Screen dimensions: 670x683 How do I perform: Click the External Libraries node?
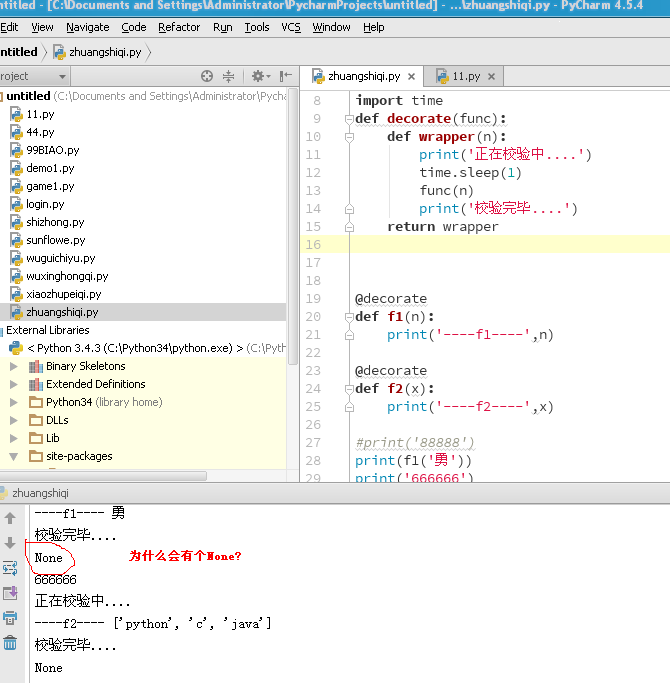coord(47,330)
